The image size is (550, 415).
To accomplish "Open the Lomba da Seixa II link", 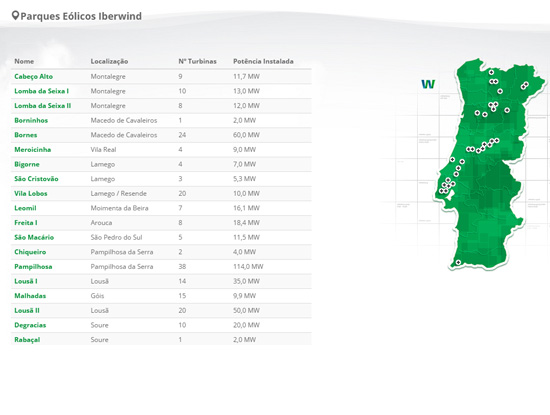I will 42,106.
